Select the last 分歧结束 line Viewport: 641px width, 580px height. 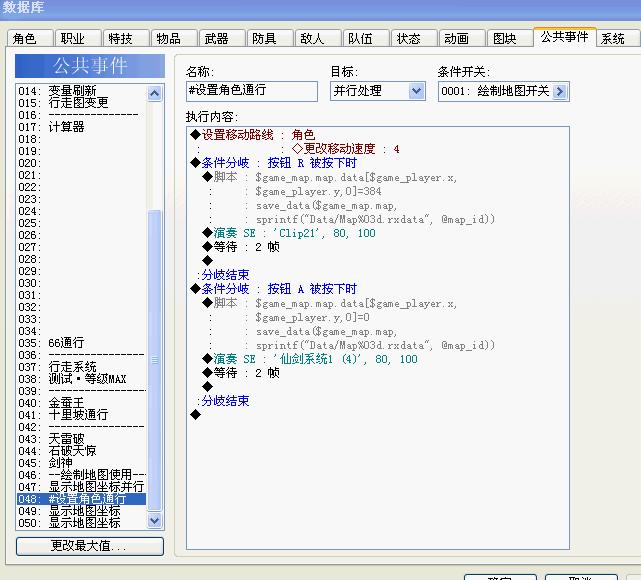pos(223,401)
